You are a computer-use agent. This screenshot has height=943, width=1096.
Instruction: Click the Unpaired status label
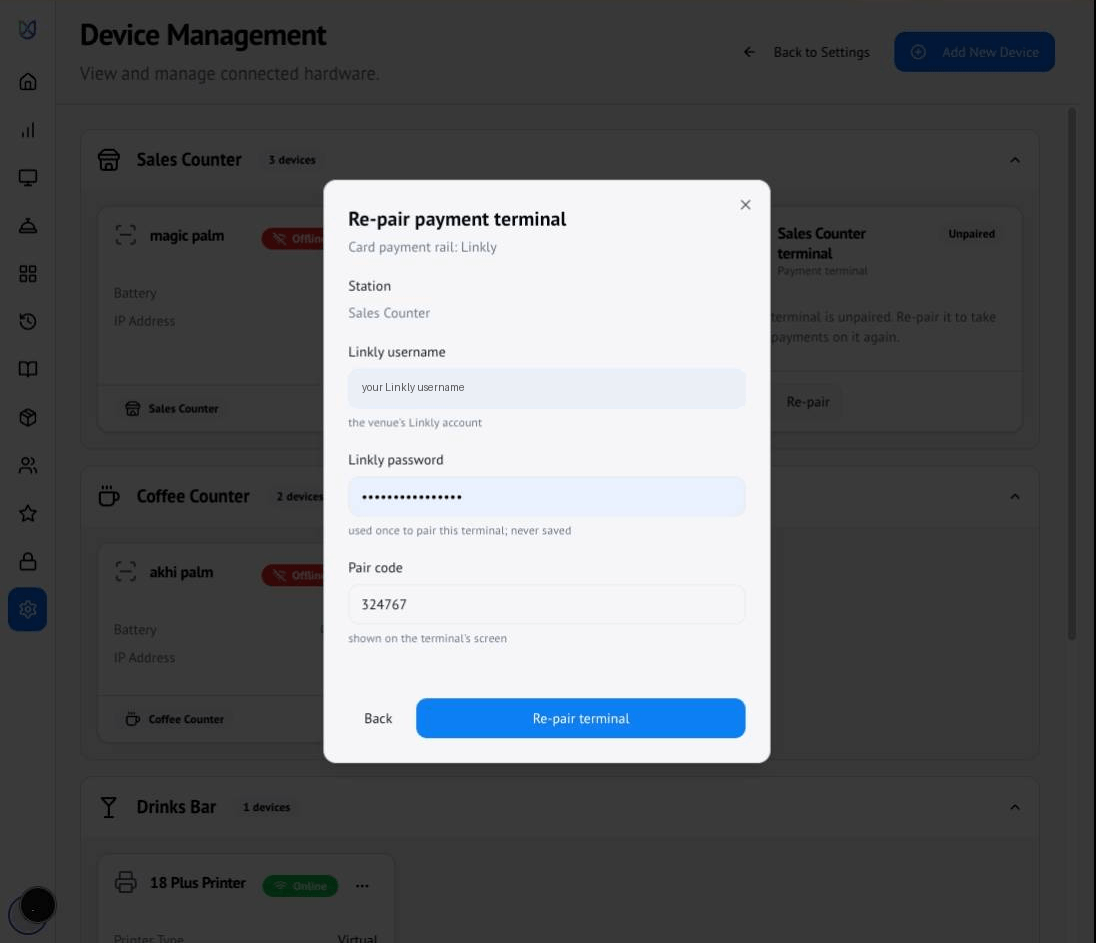point(972,233)
